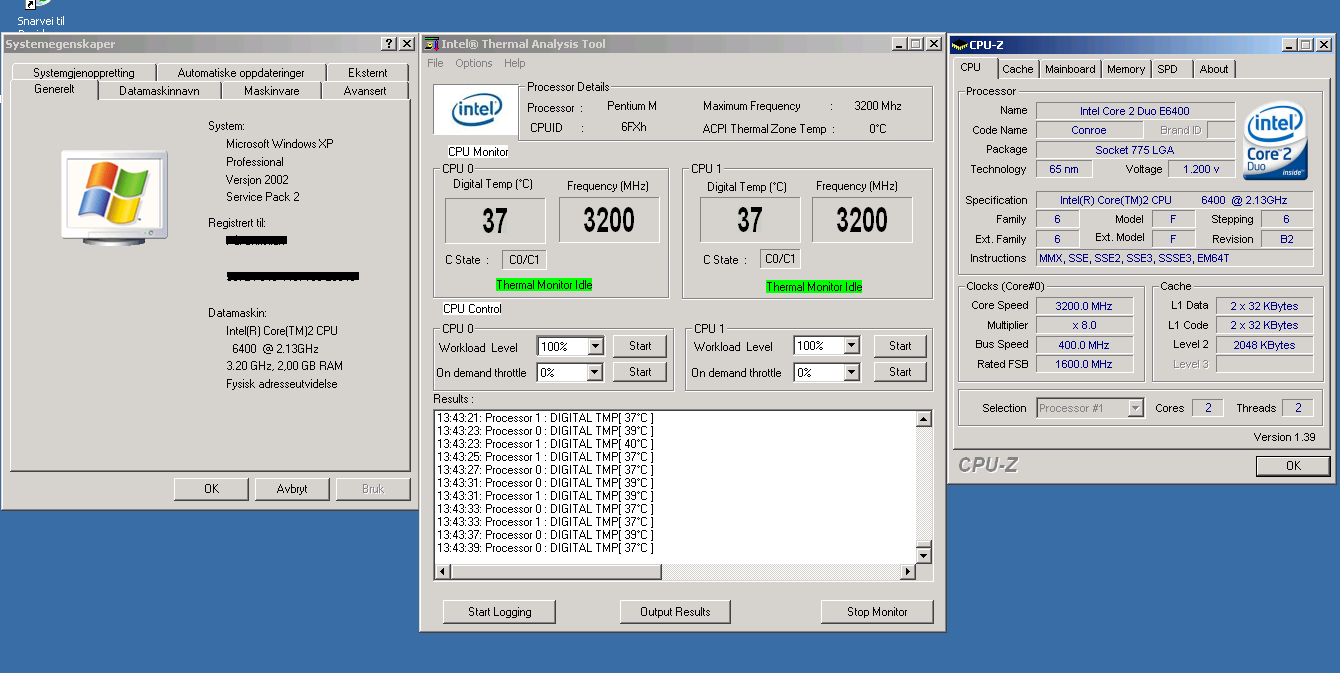Click the Stop Monitor button
Screen dimensions: 1340x673
tap(877, 612)
